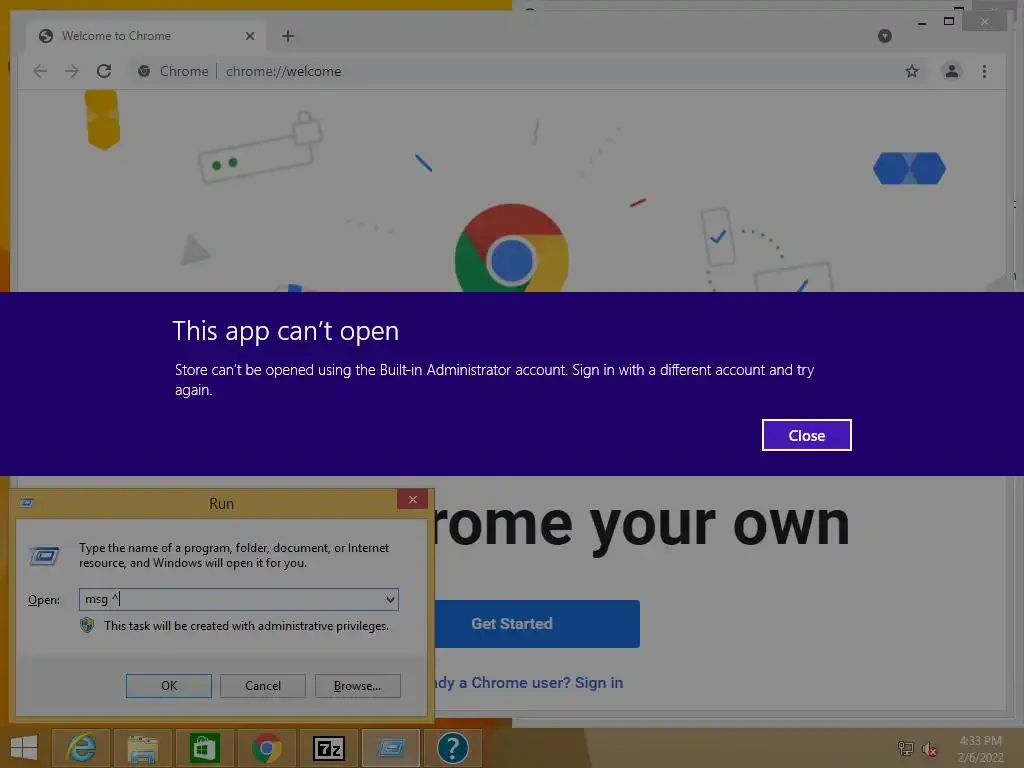Open Windows Store from taskbar
Screen dimensions: 1024x768
[204, 748]
